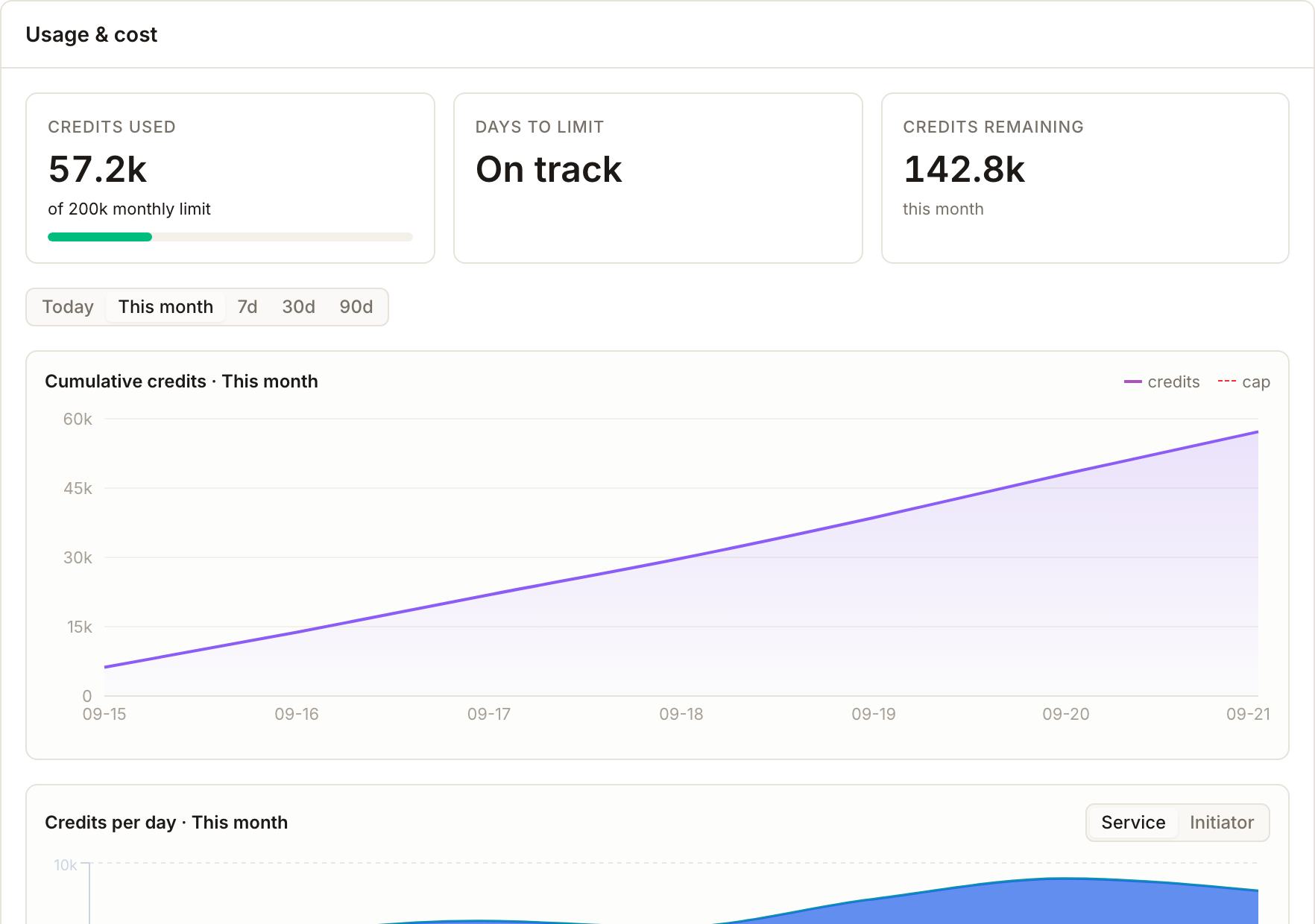The height and width of the screenshot is (924, 1315).
Task: Click the 09-15 x-axis date label
Action: click(x=104, y=714)
